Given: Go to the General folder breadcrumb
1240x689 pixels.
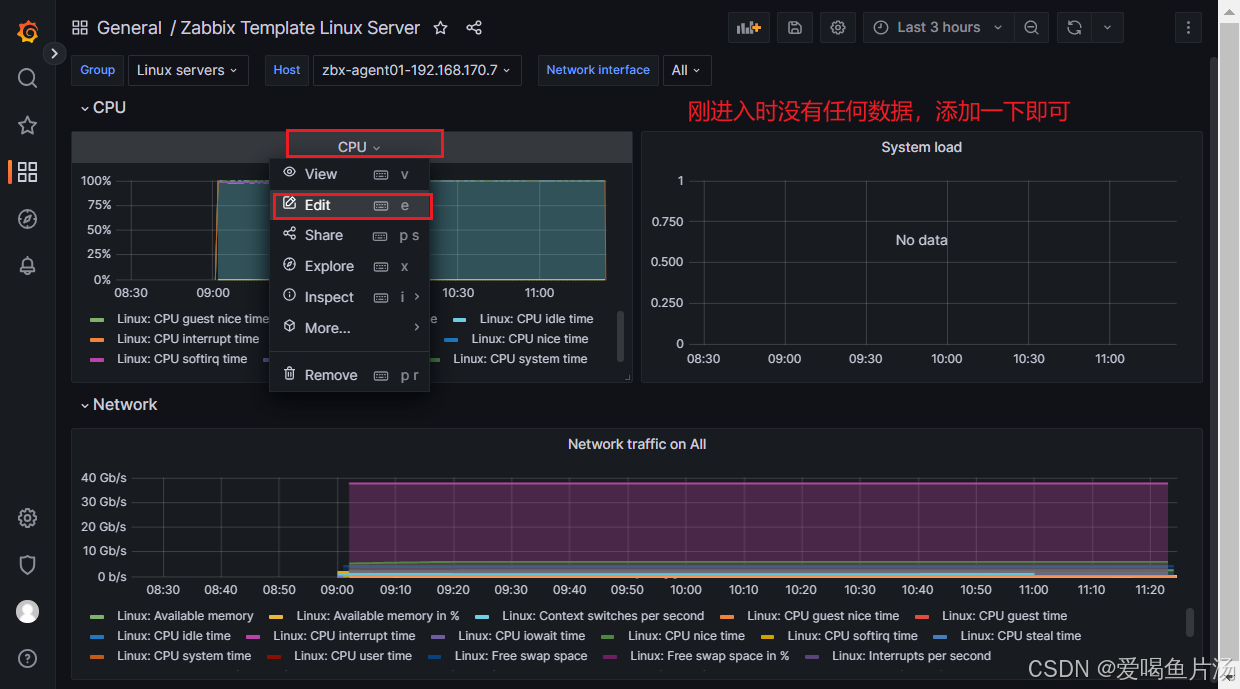Looking at the screenshot, I should click(x=129, y=28).
